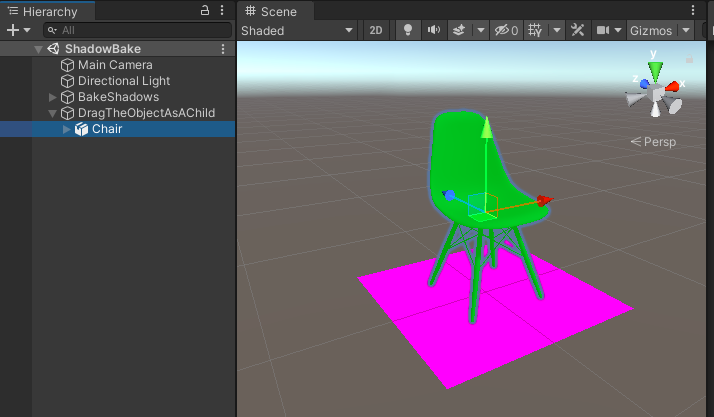Image resolution: width=714 pixels, height=417 pixels.
Task: Toggle grid visibility button
Action: tap(535, 31)
